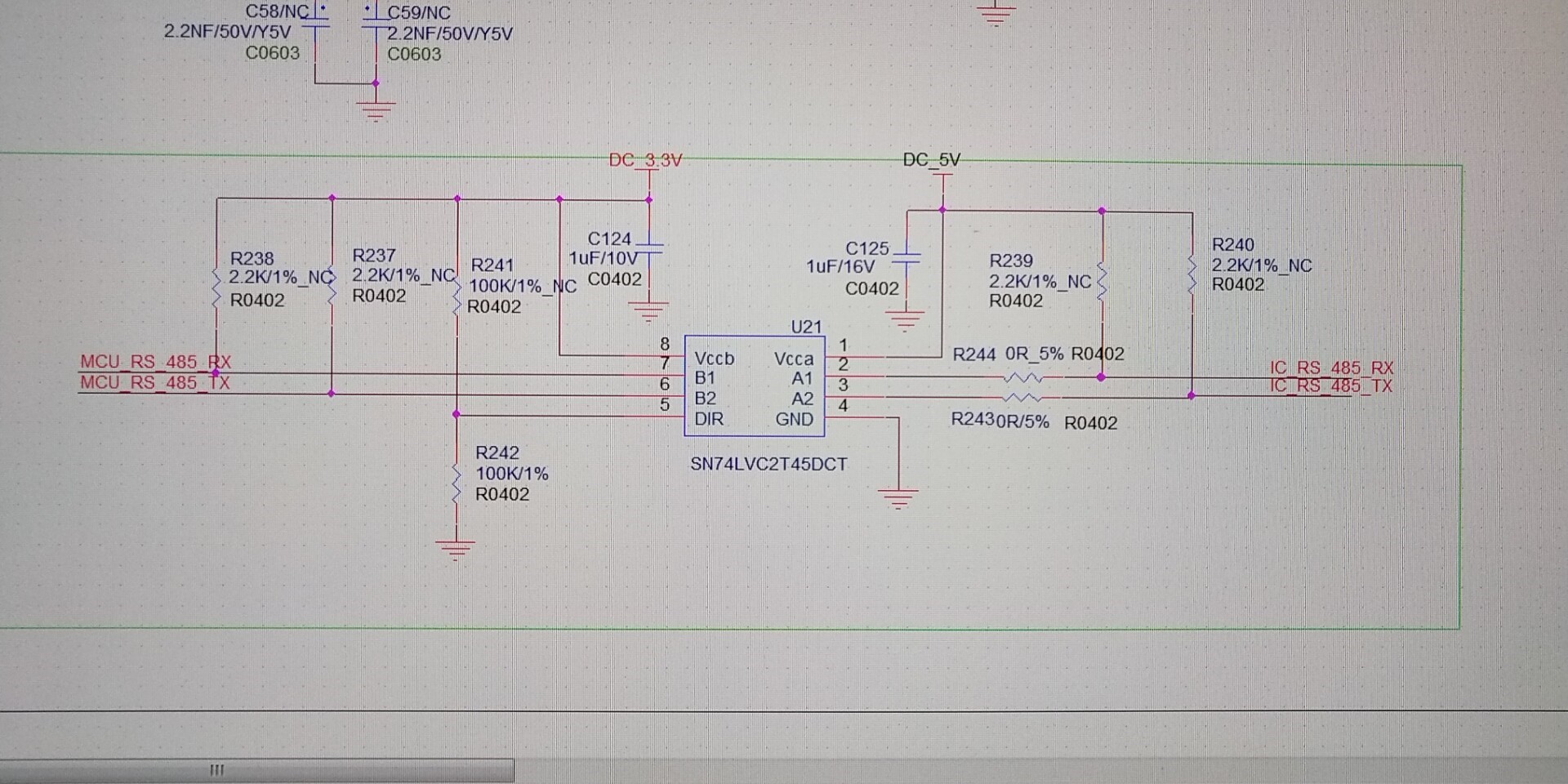Select the ground symbol below C124
Image resolution: width=1568 pixels, height=784 pixels.
[x=649, y=312]
